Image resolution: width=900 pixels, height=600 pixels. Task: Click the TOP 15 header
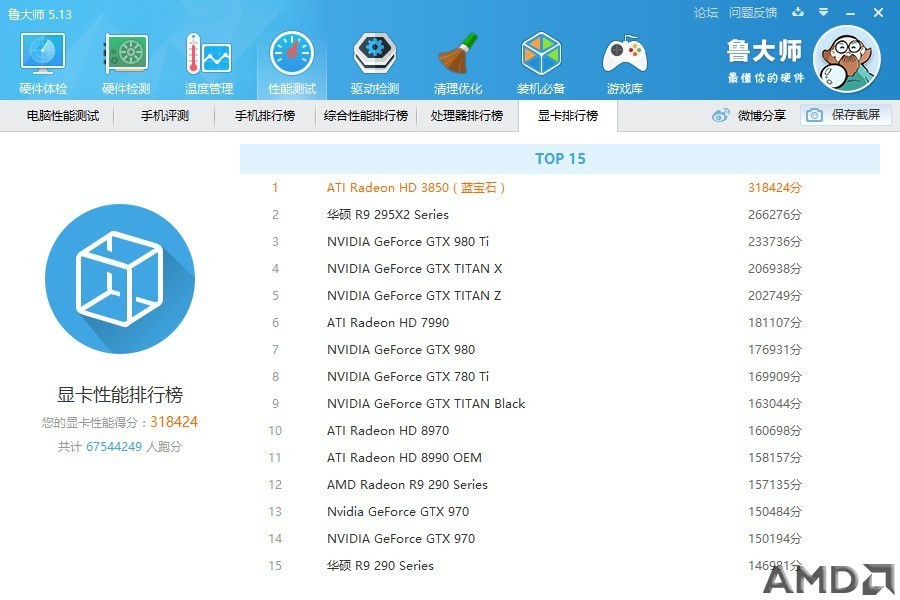560,158
